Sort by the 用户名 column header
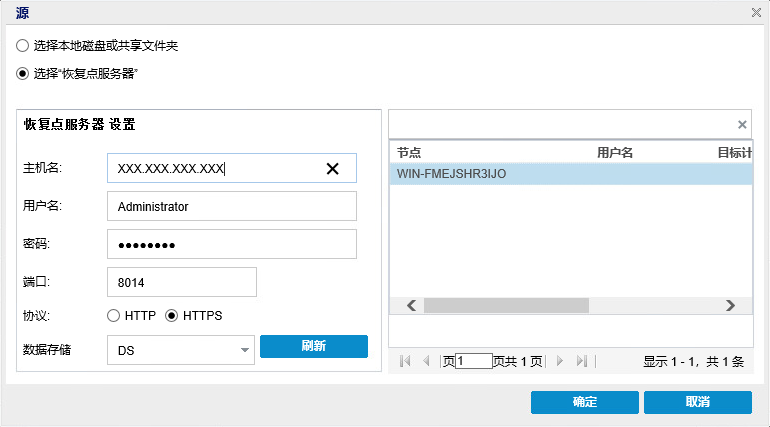Screen dimensions: 770x427 tap(615, 153)
